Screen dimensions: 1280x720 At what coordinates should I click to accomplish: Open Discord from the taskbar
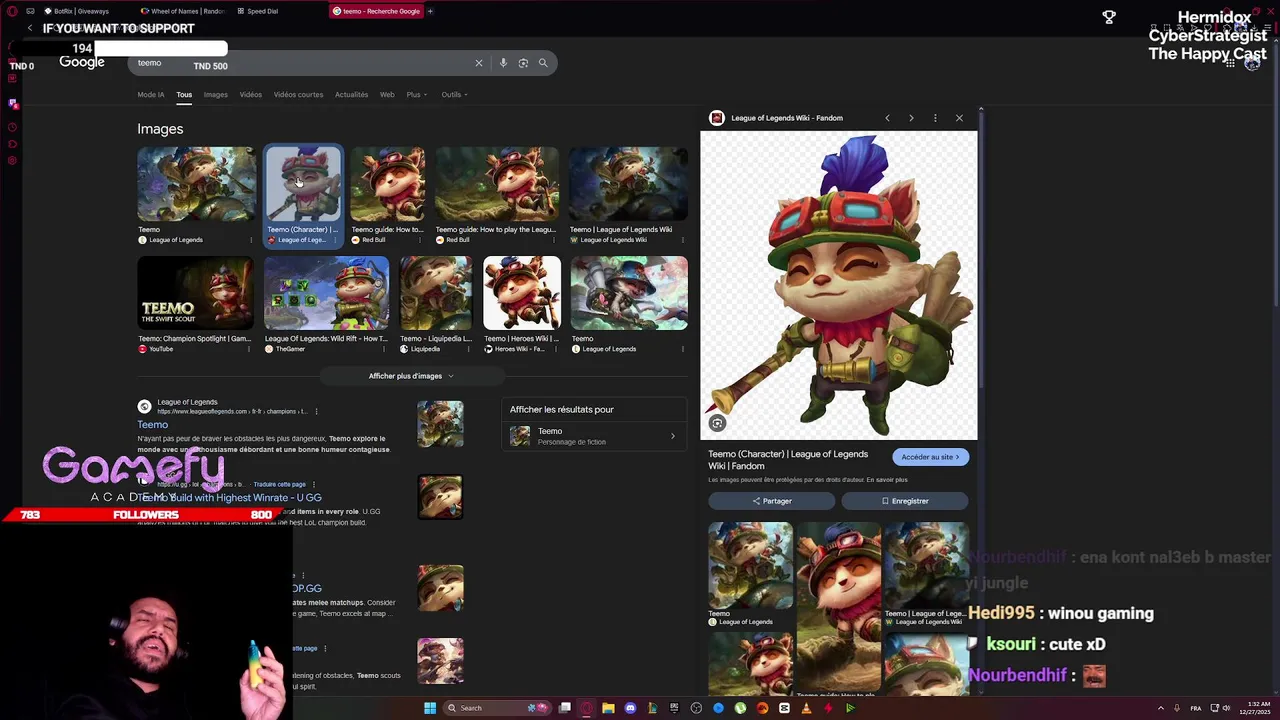(x=630, y=708)
